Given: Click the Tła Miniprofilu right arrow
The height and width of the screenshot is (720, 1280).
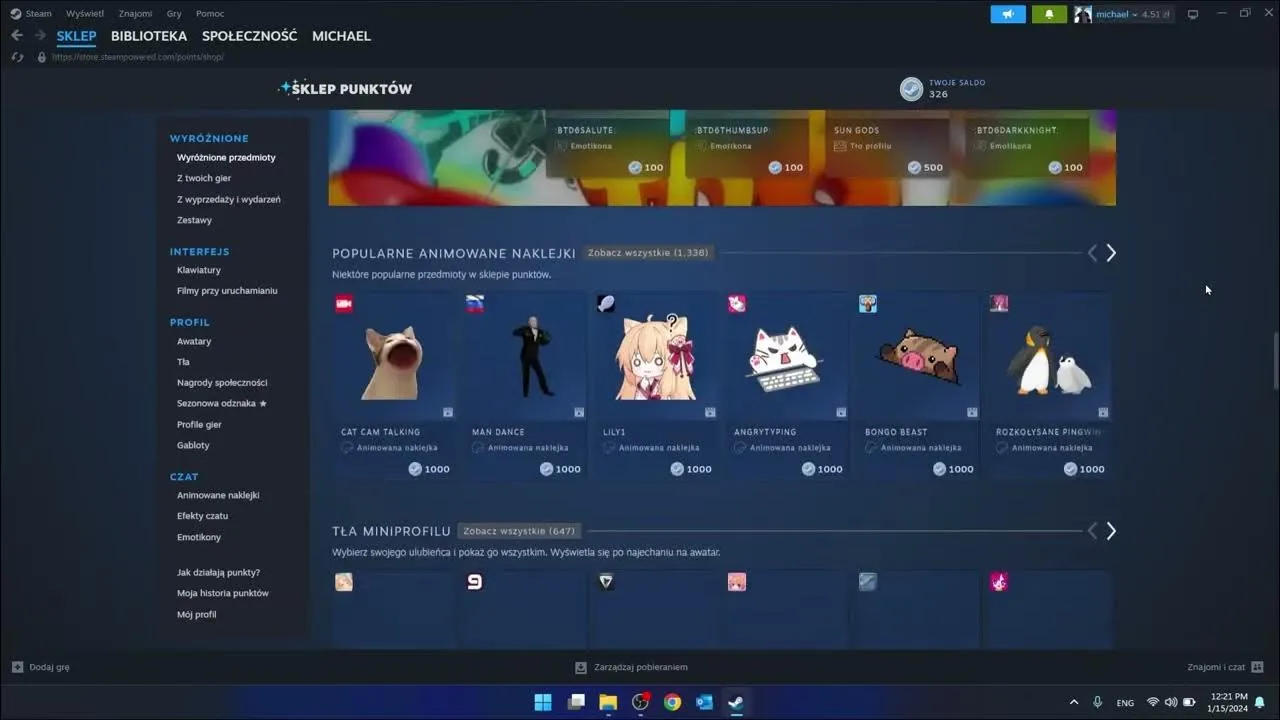Looking at the screenshot, I should point(1110,531).
